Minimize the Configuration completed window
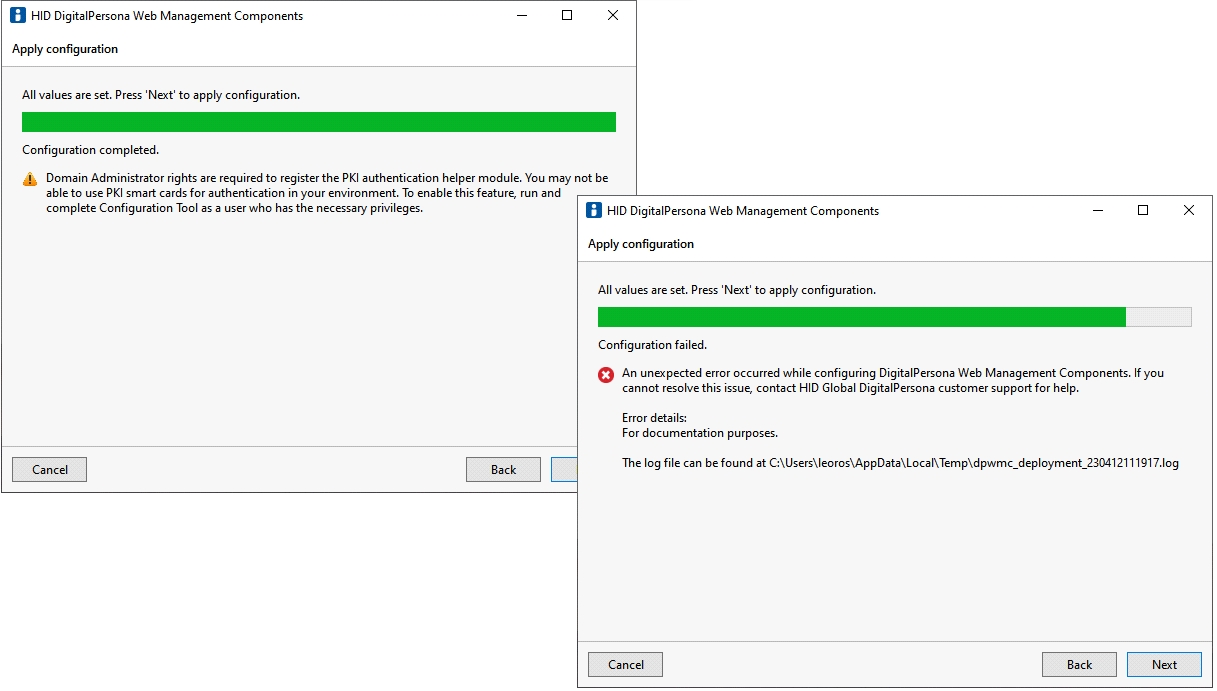The height and width of the screenshot is (691, 1217). 520,16
